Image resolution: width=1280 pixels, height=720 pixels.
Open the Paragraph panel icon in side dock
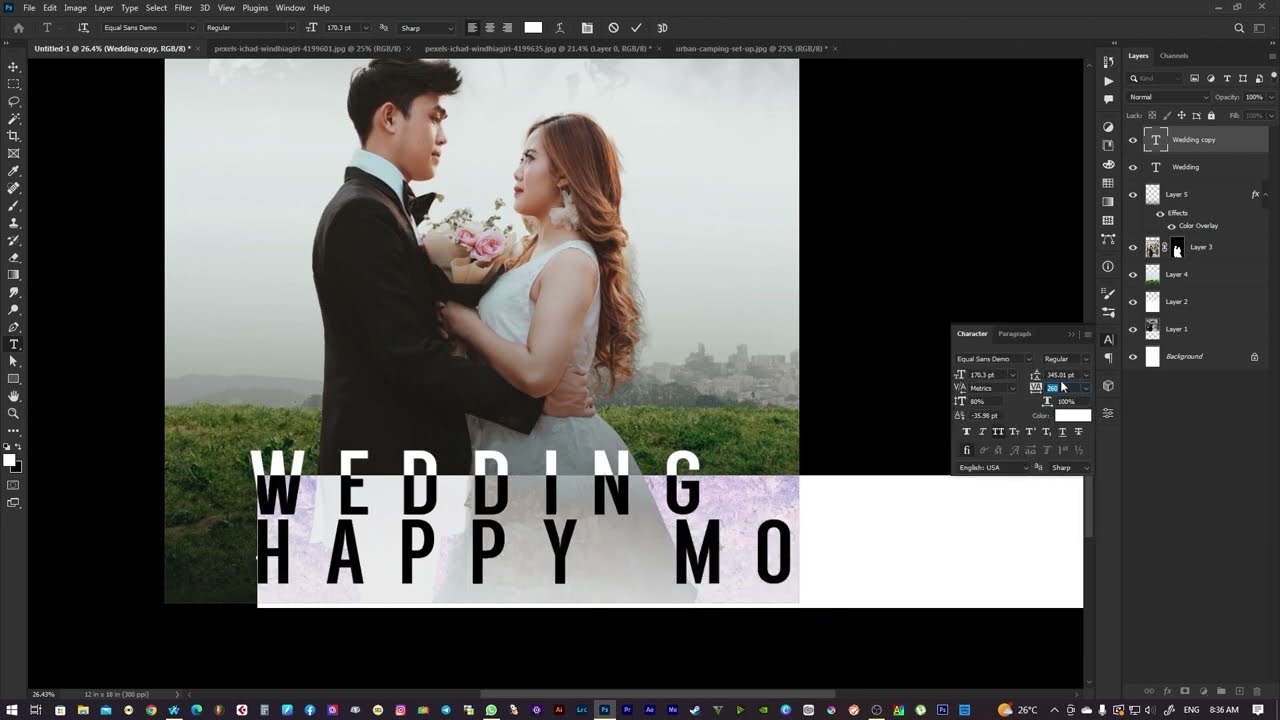1108,358
